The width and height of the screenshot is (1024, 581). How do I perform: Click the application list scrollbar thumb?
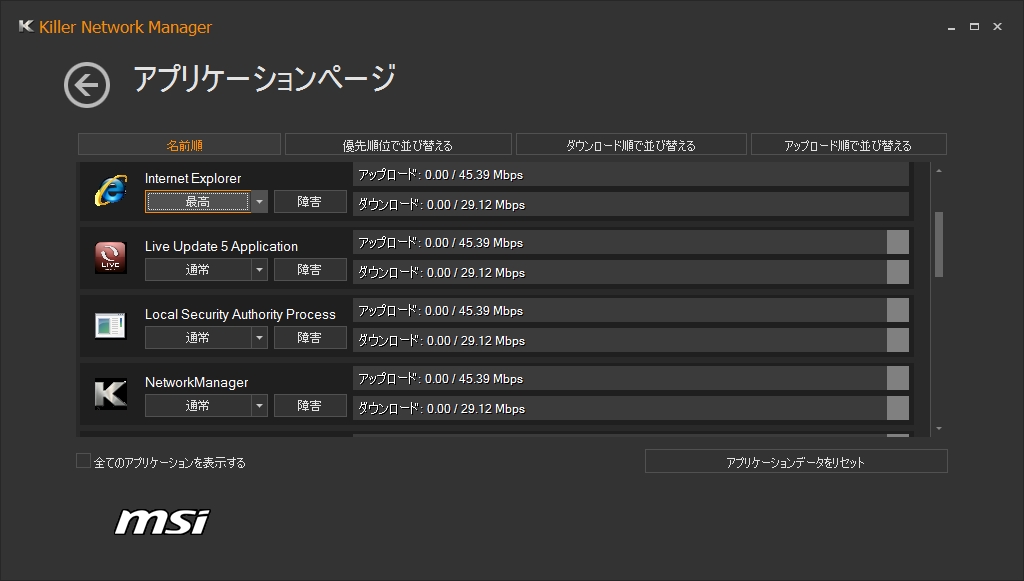click(x=938, y=244)
